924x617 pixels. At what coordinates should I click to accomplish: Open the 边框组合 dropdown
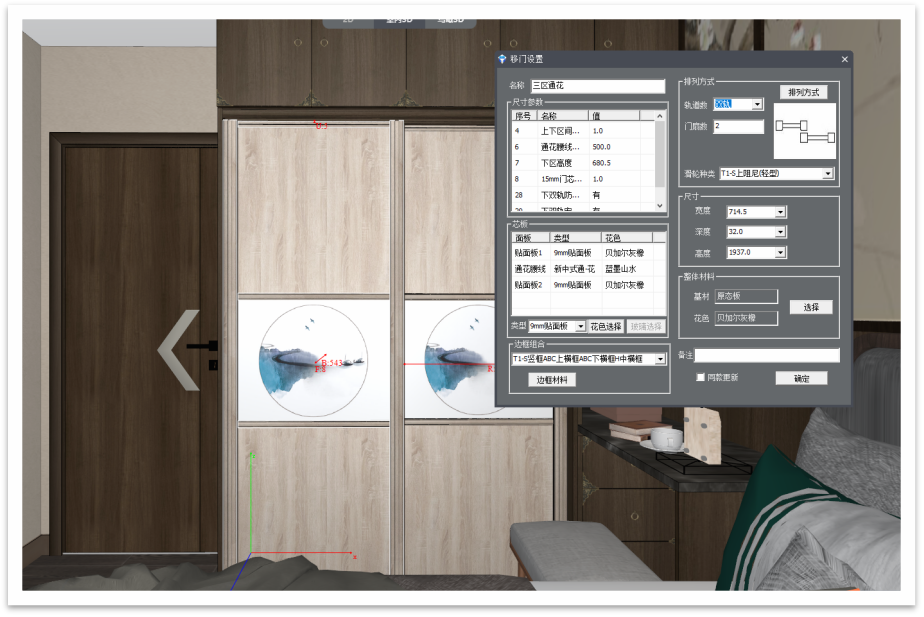660,359
